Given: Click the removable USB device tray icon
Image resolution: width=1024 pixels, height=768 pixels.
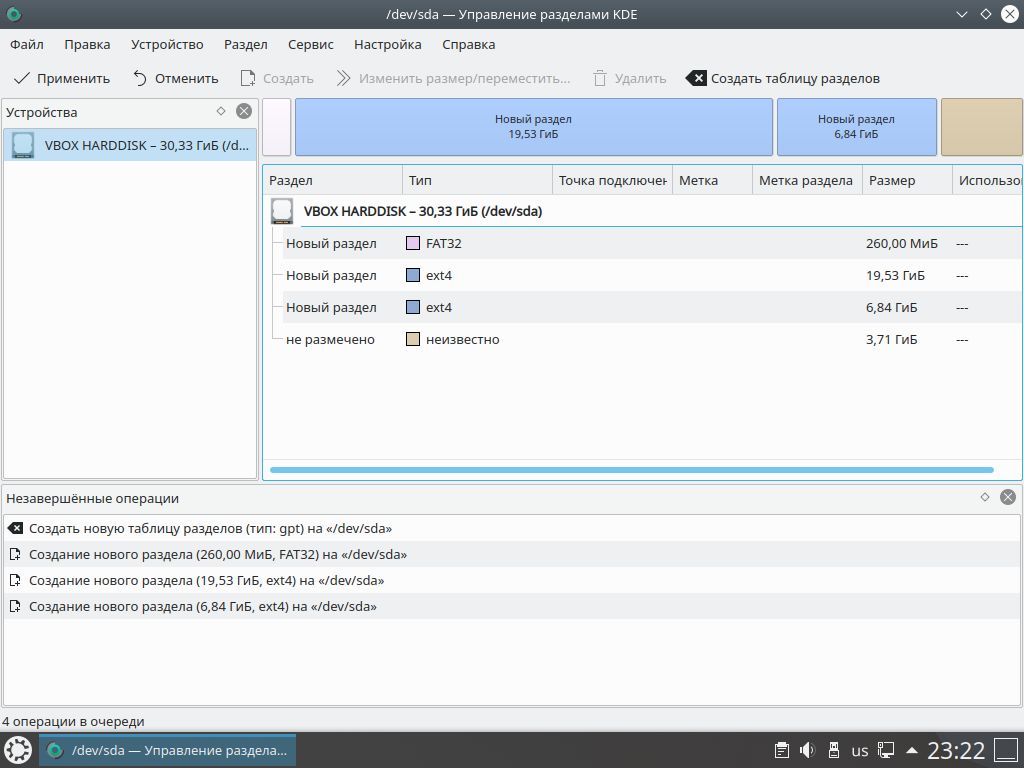Looking at the screenshot, I should 833,750.
